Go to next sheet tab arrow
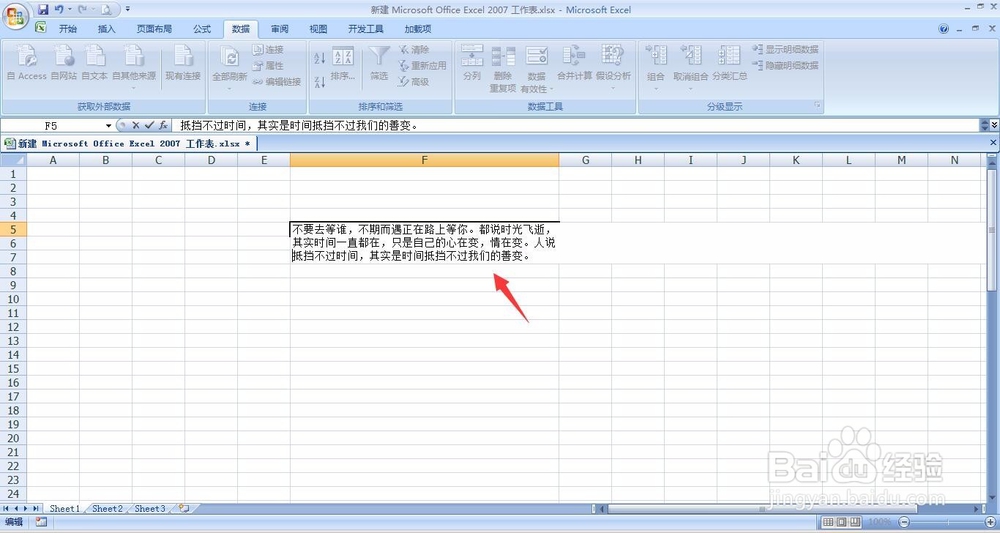The height and width of the screenshot is (533, 1000). coord(26,509)
